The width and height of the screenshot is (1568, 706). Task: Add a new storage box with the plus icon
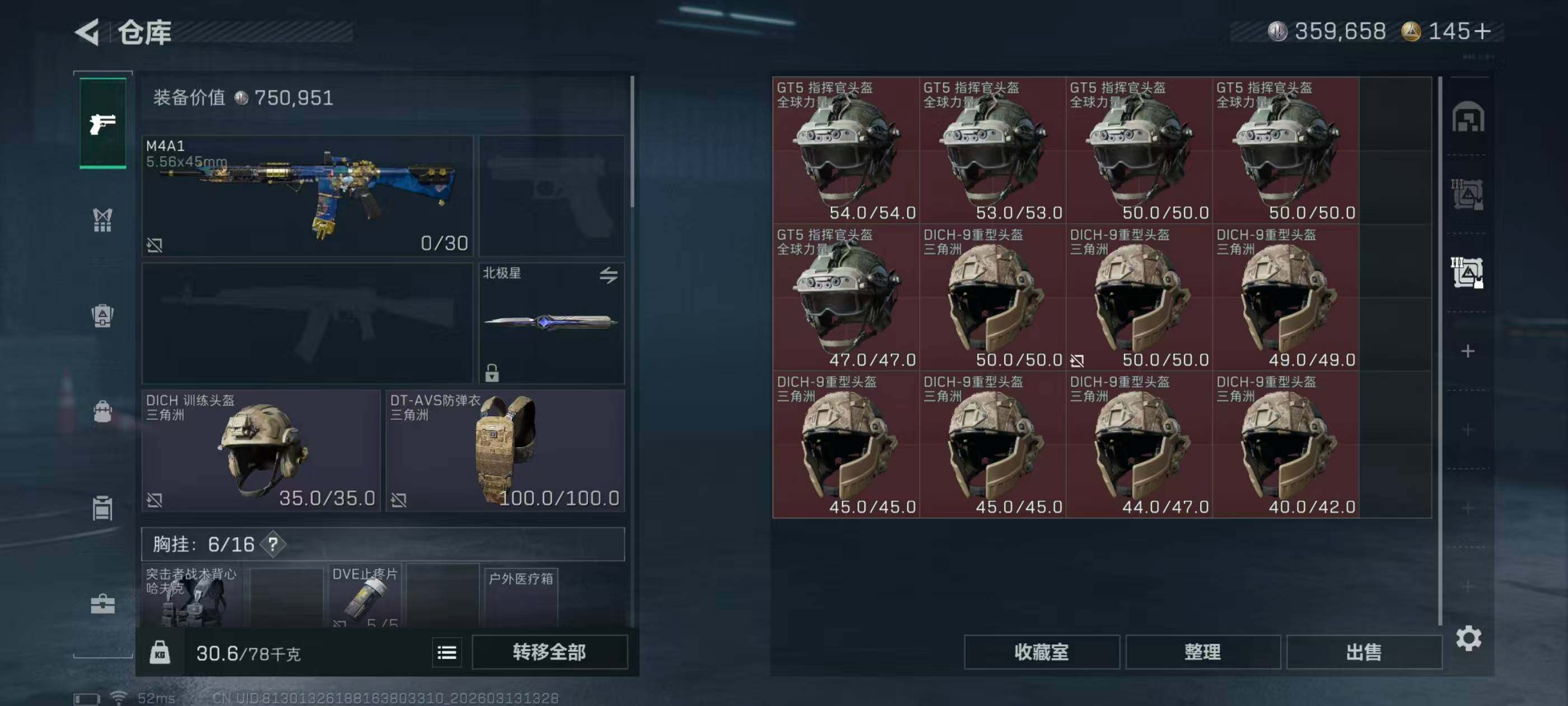pos(1468,351)
